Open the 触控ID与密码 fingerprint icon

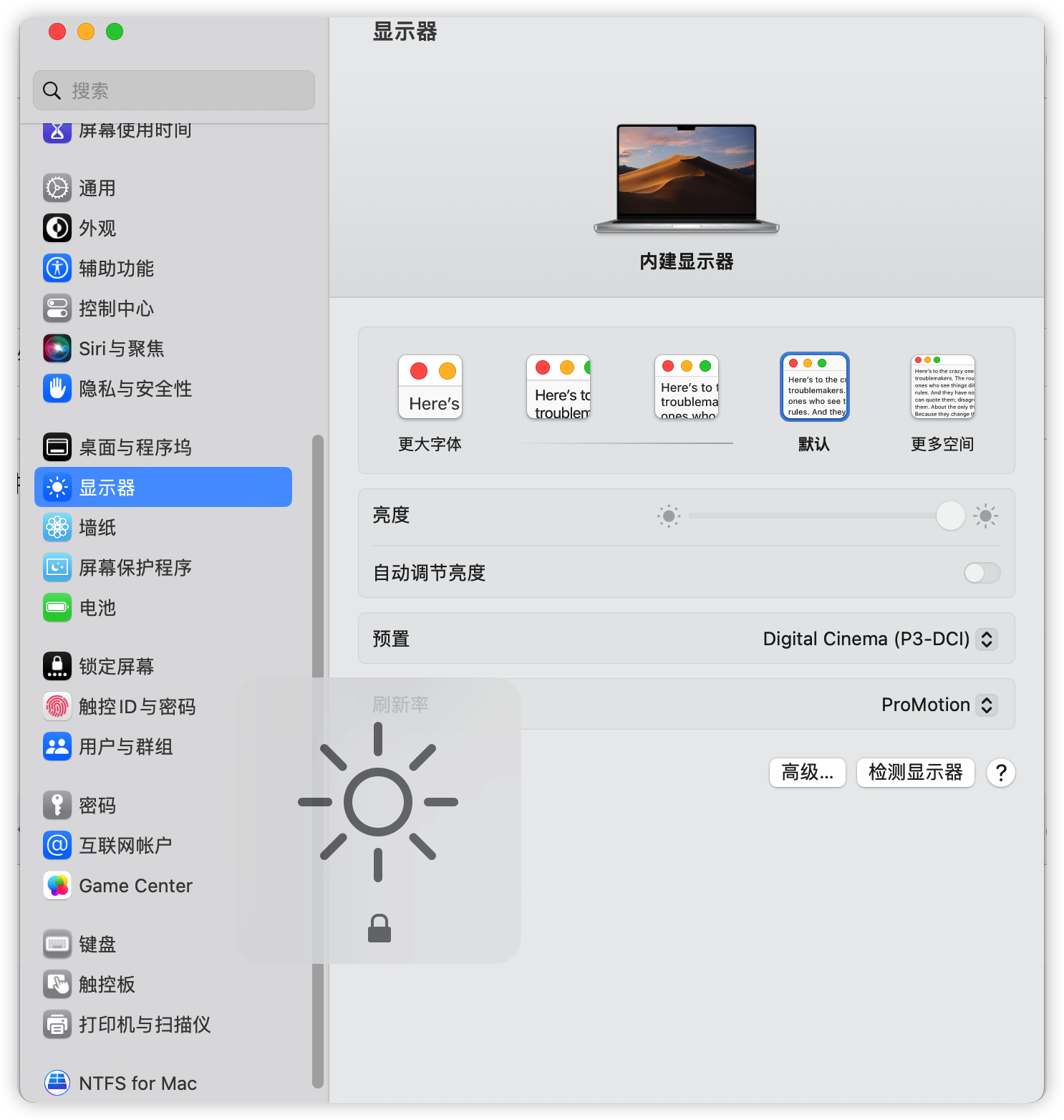(x=57, y=707)
